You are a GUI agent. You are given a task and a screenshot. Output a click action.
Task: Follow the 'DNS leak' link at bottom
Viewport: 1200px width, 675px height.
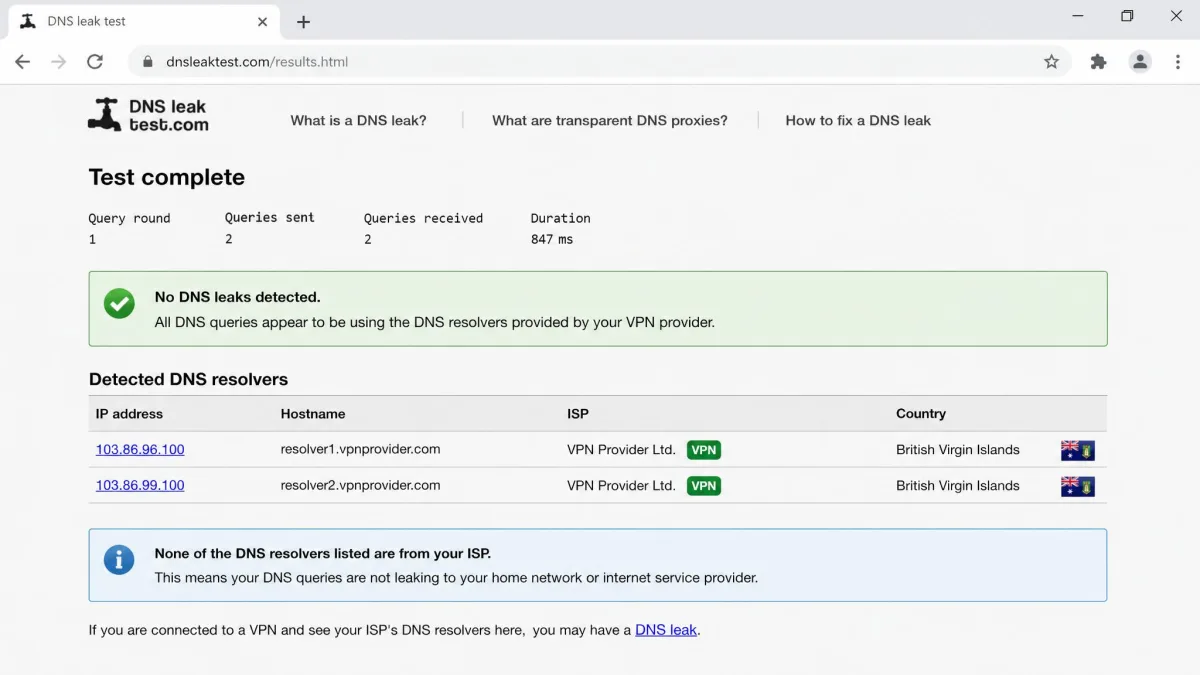666,630
